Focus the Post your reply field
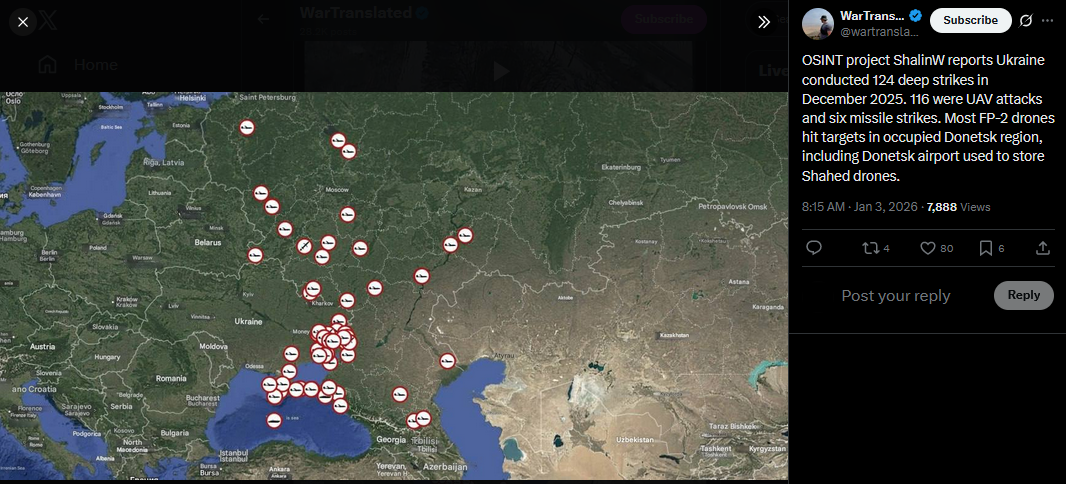 point(895,296)
